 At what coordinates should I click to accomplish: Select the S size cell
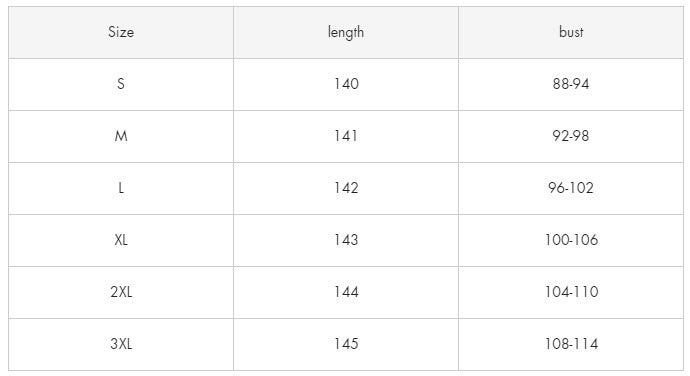pyautogui.click(x=121, y=84)
